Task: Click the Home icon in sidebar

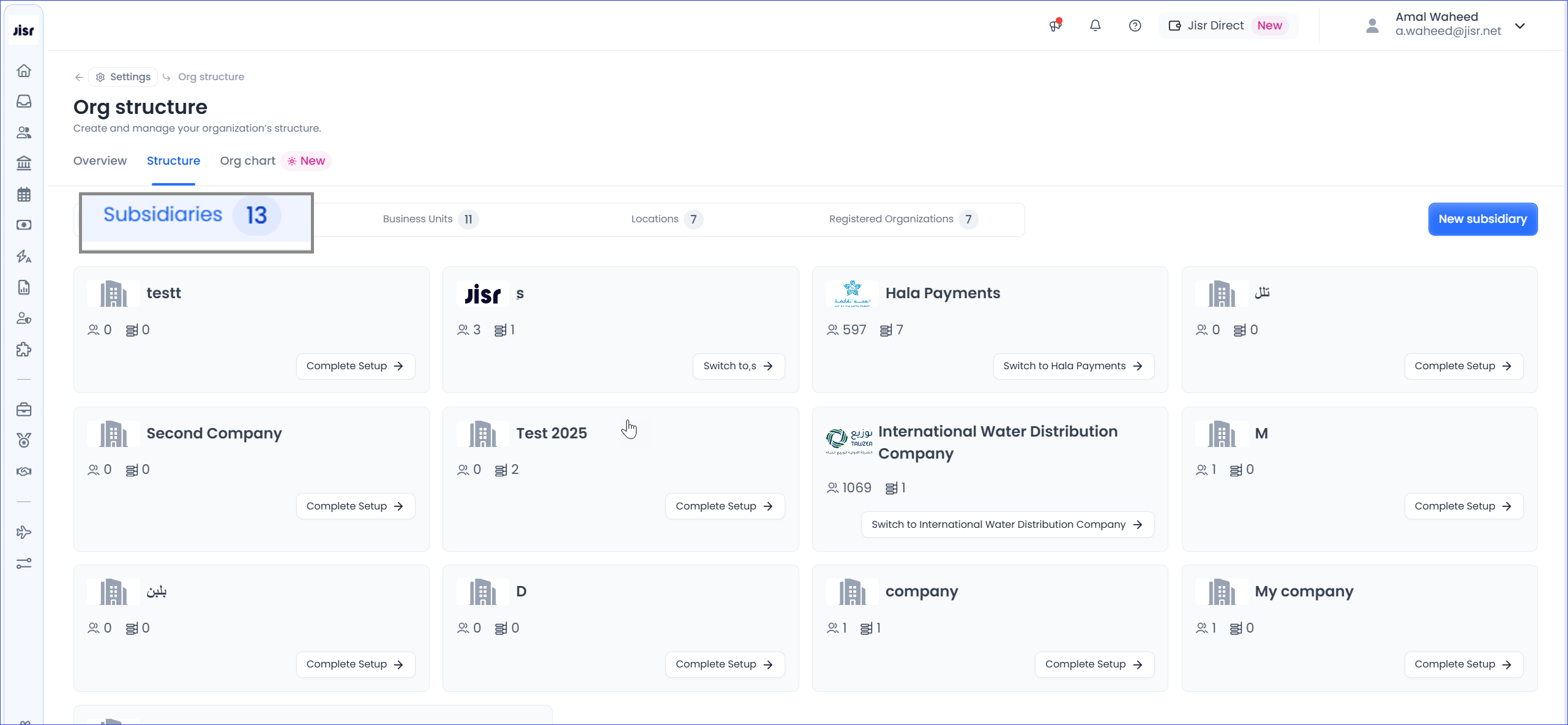Action: pyautogui.click(x=24, y=70)
